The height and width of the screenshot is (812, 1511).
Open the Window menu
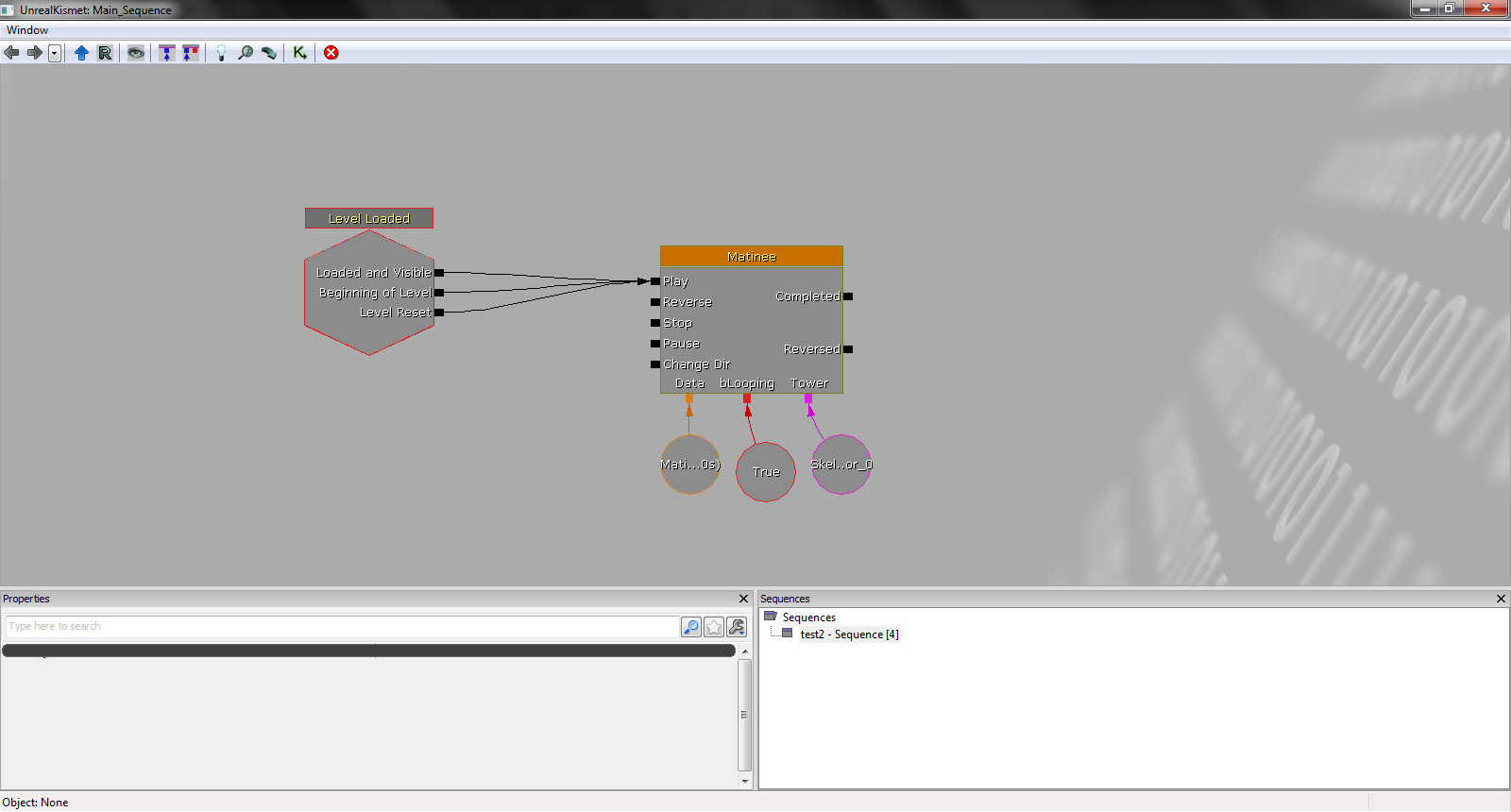pyautogui.click(x=27, y=30)
